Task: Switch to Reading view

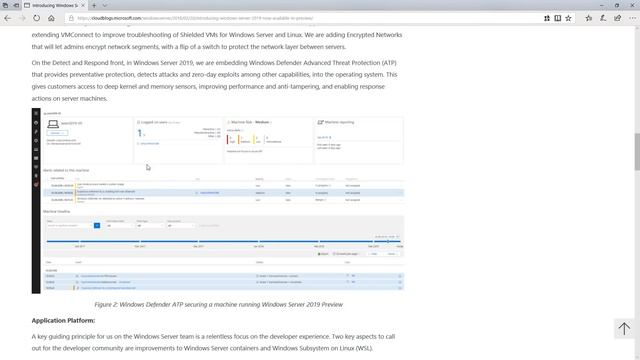Action: pos(557,18)
